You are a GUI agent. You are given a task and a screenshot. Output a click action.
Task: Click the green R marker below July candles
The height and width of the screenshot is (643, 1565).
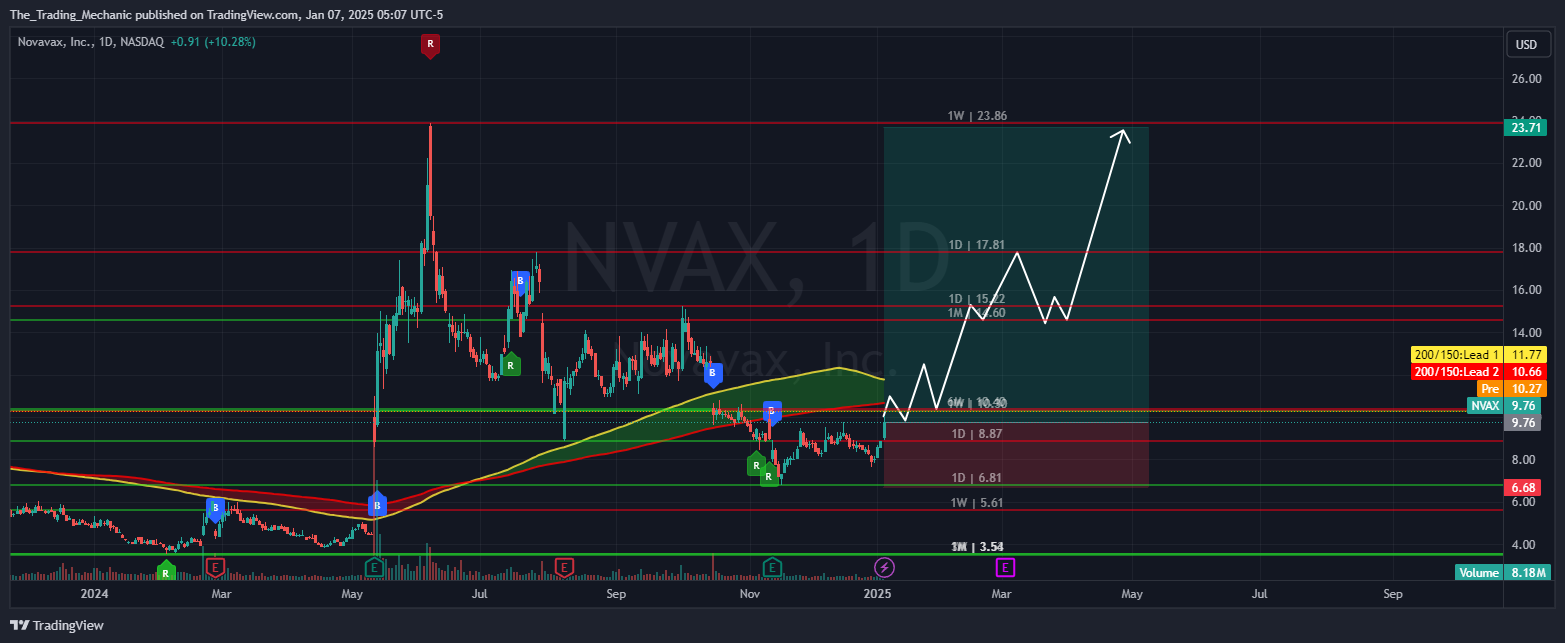pos(511,364)
